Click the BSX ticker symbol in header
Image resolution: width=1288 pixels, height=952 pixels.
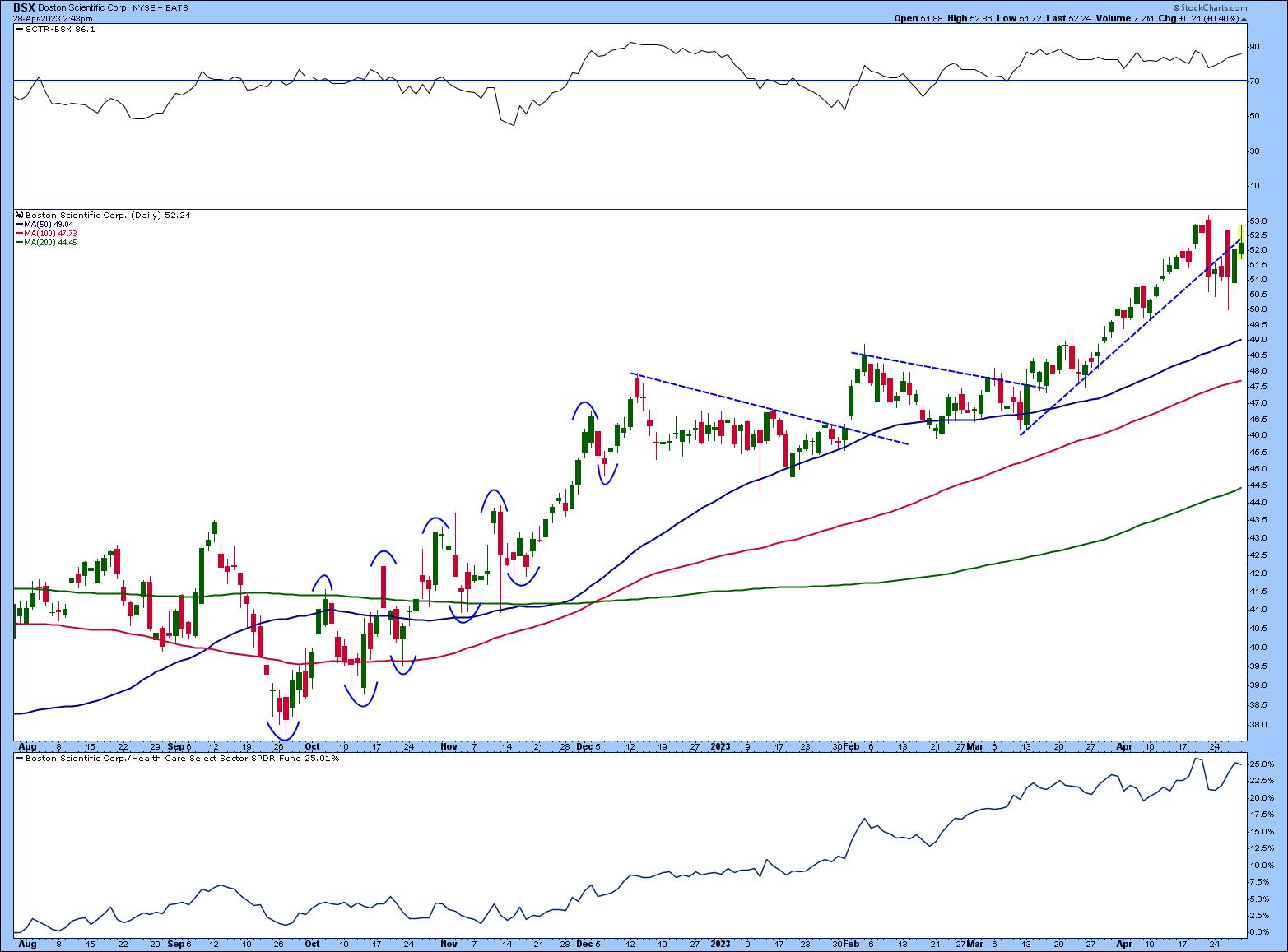23,6
